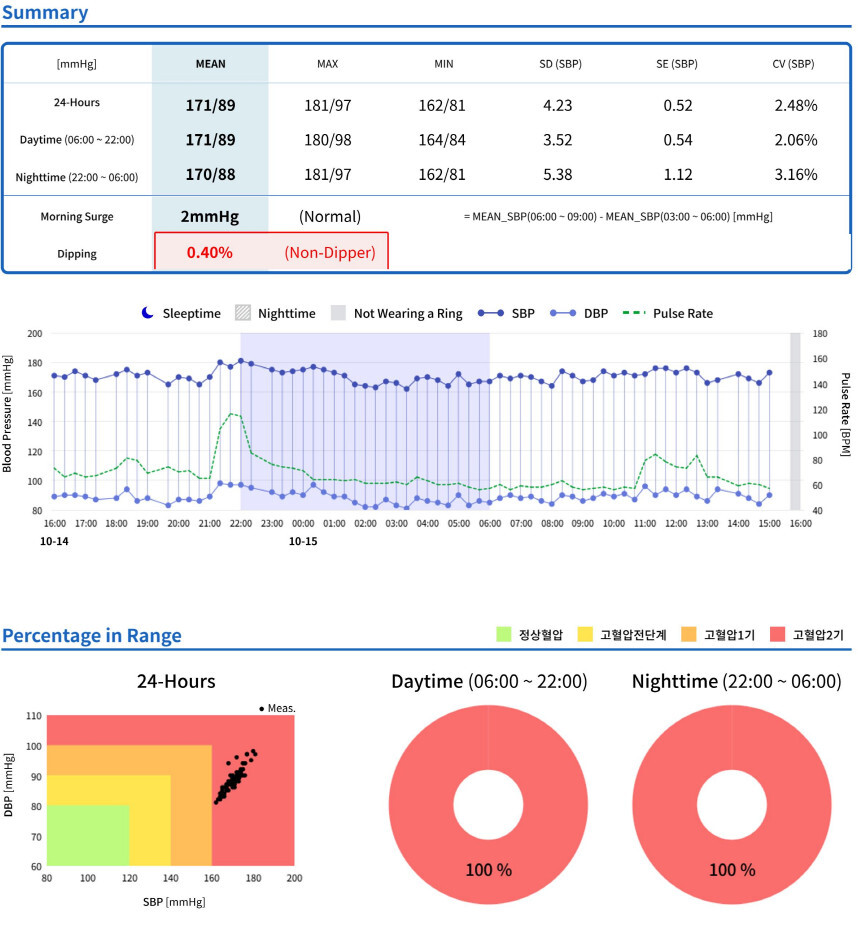Image resolution: width=858 pixels, height=935 pixels.
Task: Click the 10-15 date label on time axis
Action: pos(302,540)
